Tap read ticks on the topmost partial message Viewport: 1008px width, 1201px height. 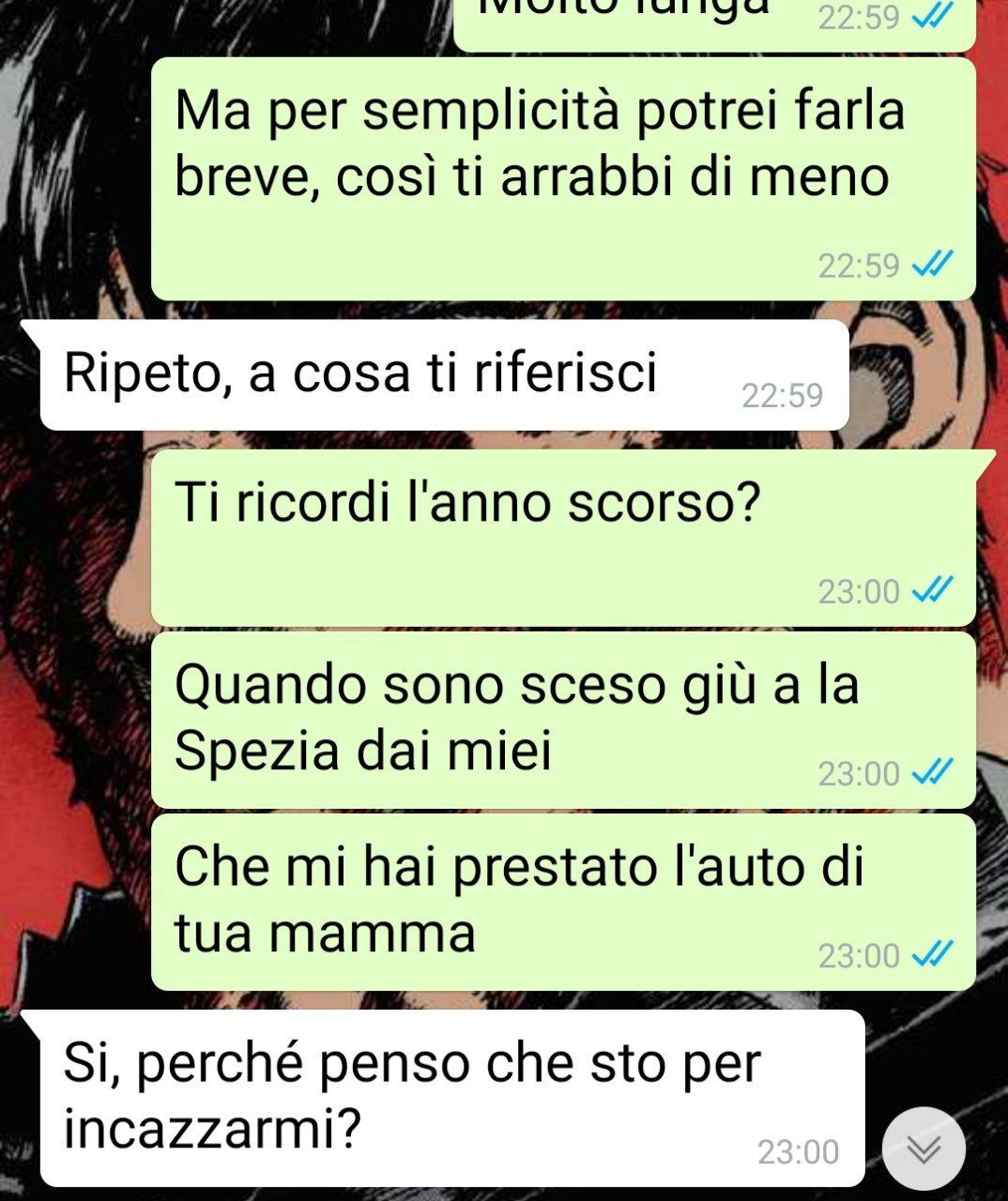933,16
